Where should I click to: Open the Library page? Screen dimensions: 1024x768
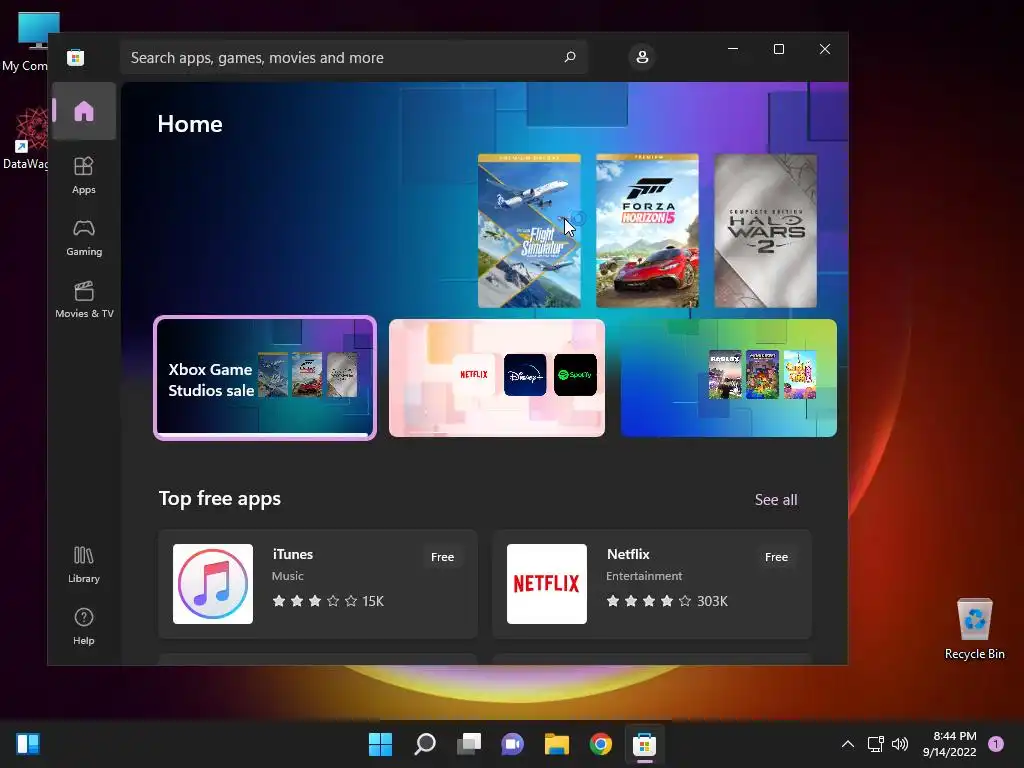click(84, 565)
